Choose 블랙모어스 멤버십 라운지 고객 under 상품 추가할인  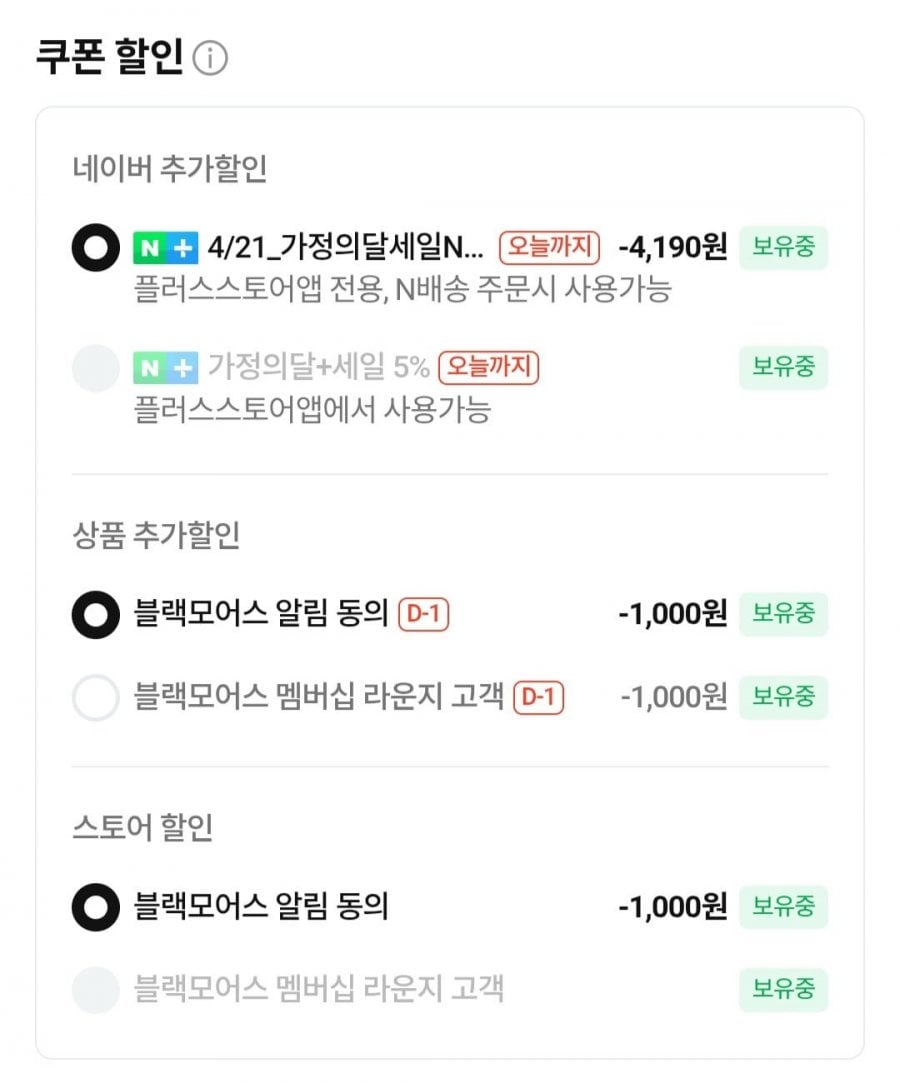96,697
